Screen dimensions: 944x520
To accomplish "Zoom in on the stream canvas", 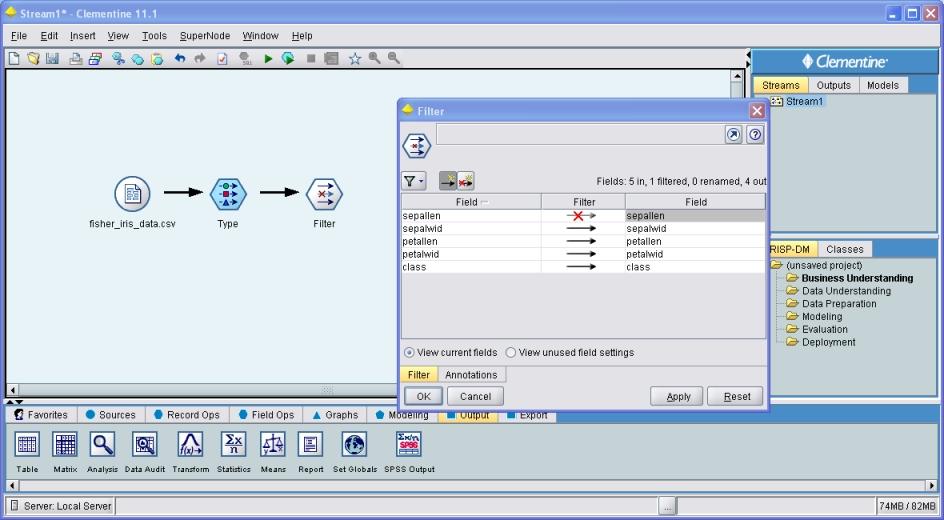I will [x=374, y=58].
